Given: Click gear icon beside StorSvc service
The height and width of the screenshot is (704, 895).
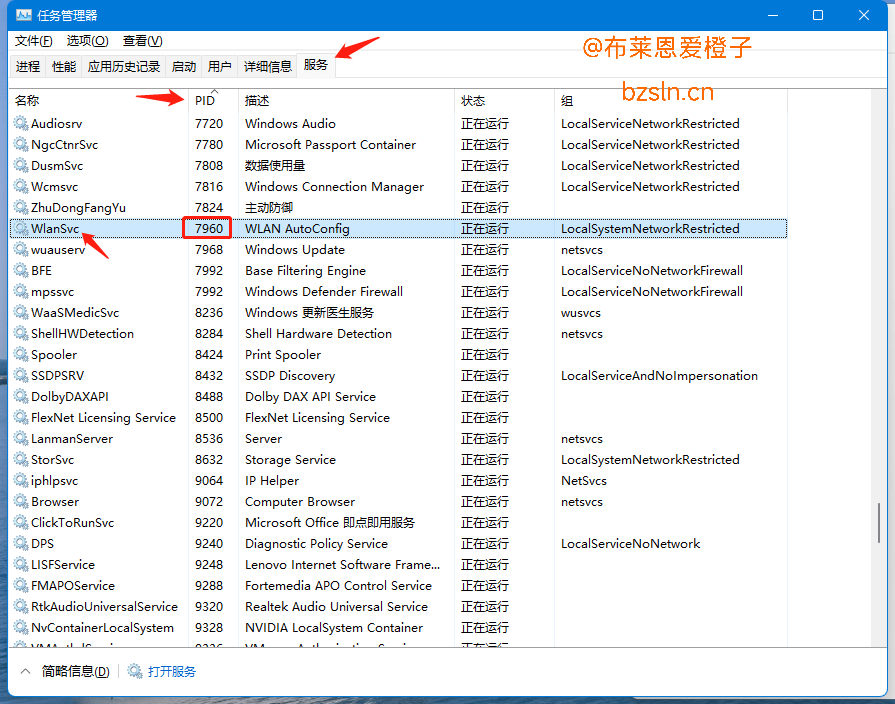Looking at the screenshot, I should click(x=21, y=460).
